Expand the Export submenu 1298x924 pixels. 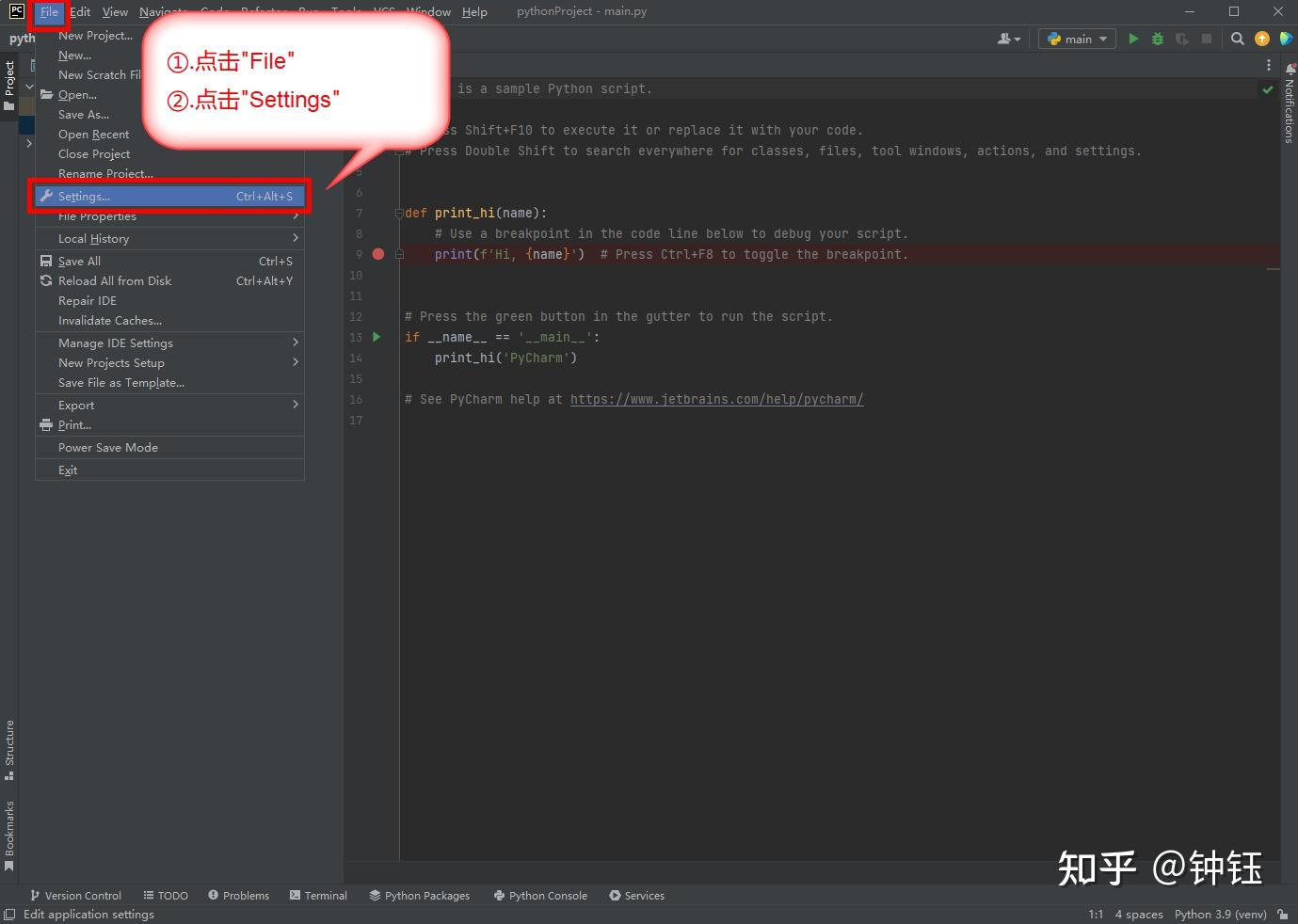pyautogui.click(x=169, y=405)
